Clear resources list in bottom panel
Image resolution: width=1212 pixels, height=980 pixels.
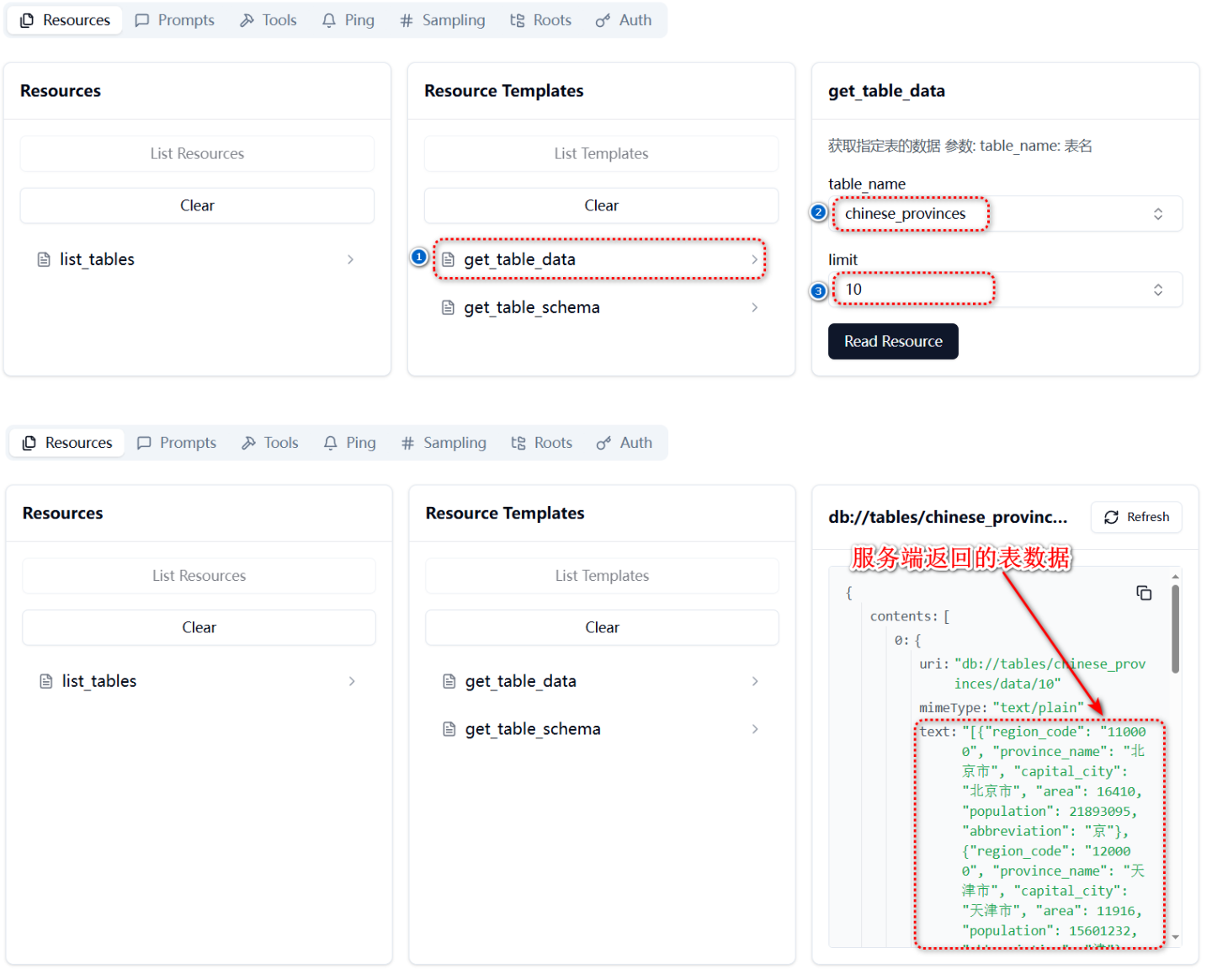[x=199, y=627]
